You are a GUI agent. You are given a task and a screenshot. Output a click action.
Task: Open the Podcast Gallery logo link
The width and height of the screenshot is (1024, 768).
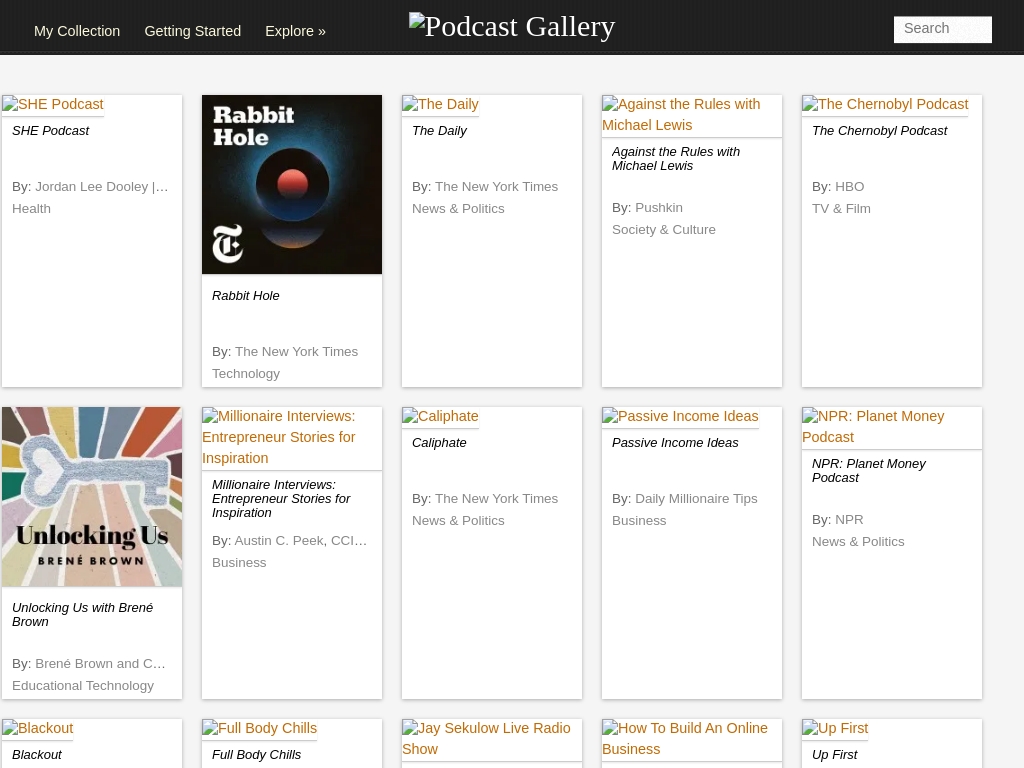511,26
